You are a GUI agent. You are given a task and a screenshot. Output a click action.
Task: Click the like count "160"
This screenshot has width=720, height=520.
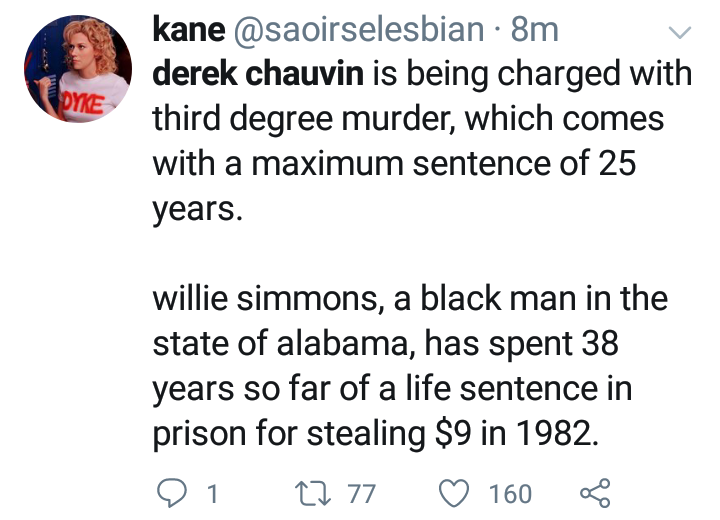tap(510, 493)
